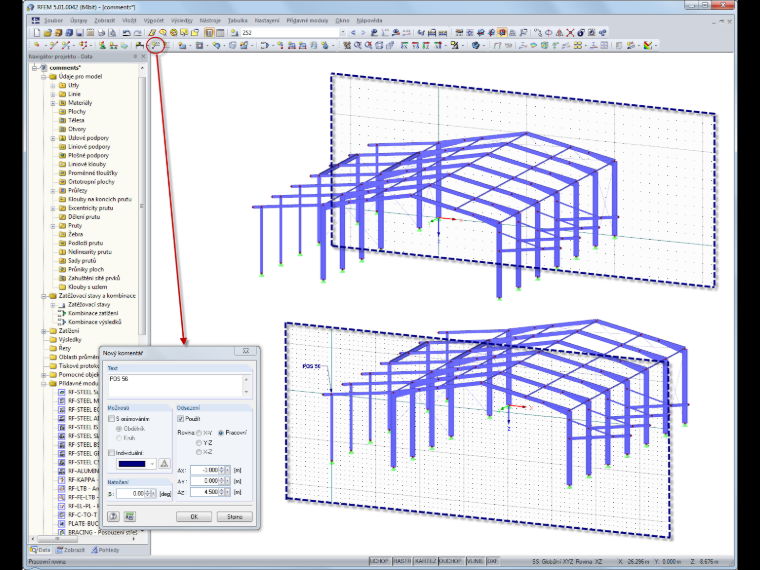Viewport: 760px width, 570px height.
Task: Click the red X delete icon
Action: click(x=570, y=32)
